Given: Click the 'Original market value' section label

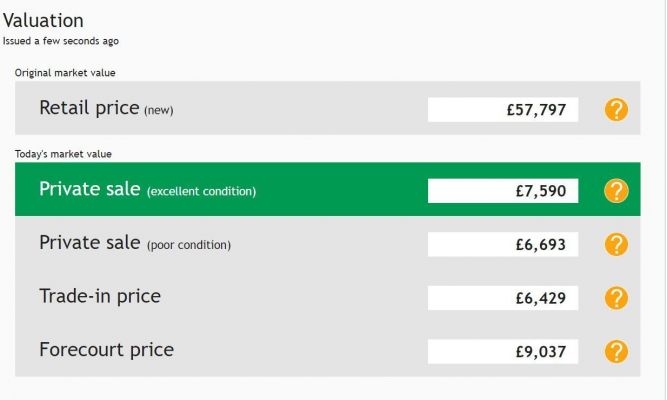Looking at the screenshot, I should point(65,73).
